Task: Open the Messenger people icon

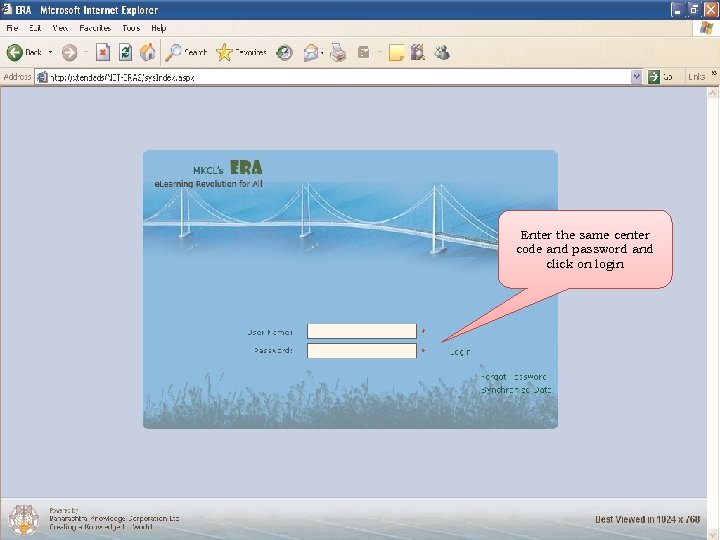Action: tap(442, 52)
